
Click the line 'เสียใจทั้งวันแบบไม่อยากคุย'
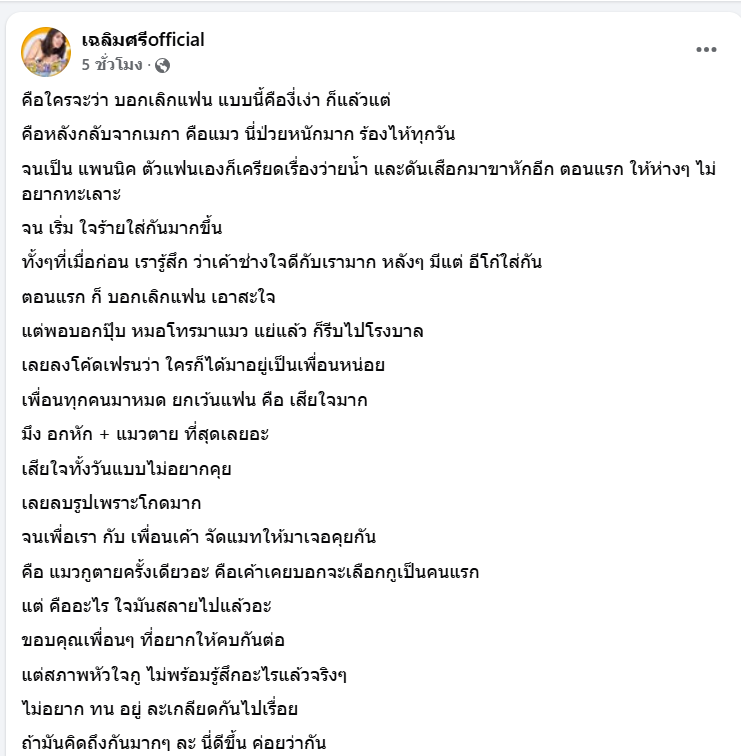pos(133,468)
